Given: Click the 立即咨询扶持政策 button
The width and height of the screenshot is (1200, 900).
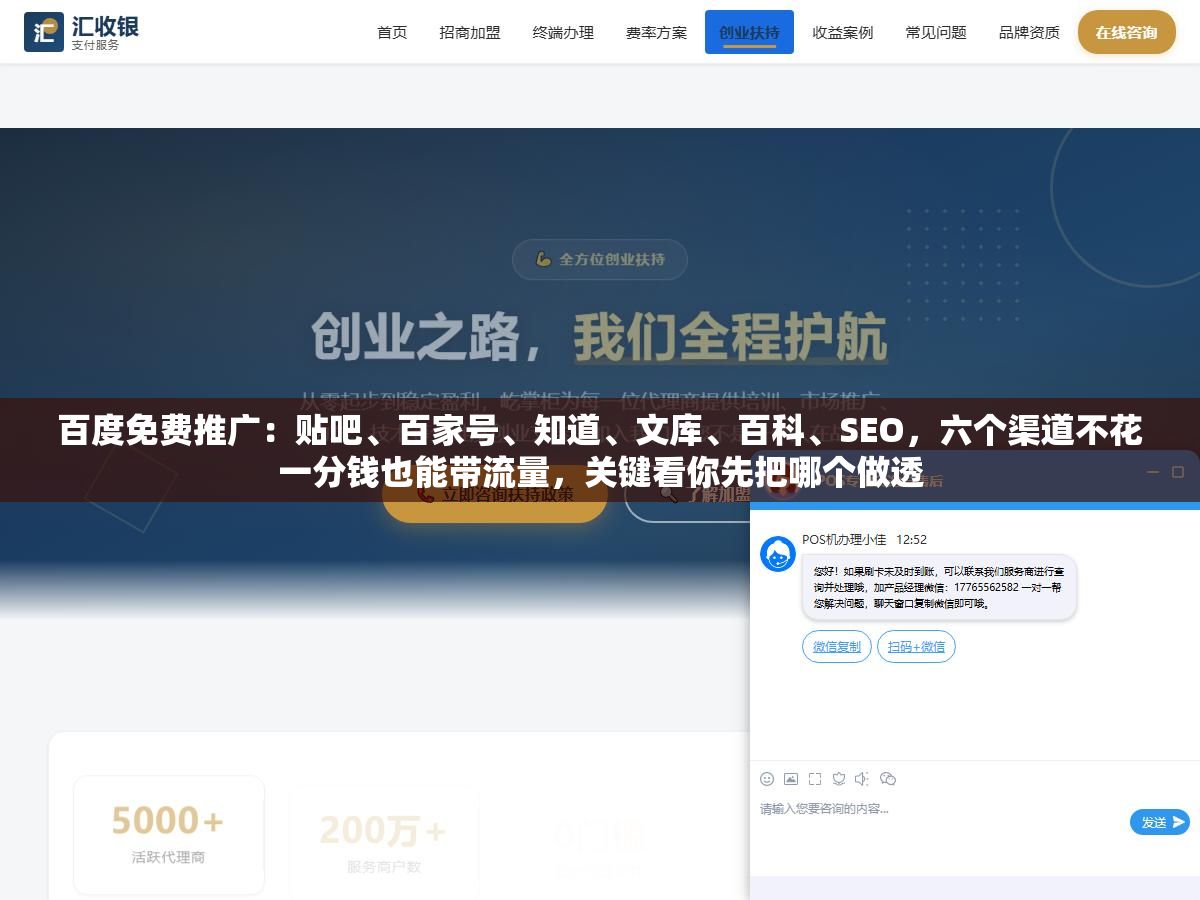Looking at the screenshot, I should (x=495, y=494).
